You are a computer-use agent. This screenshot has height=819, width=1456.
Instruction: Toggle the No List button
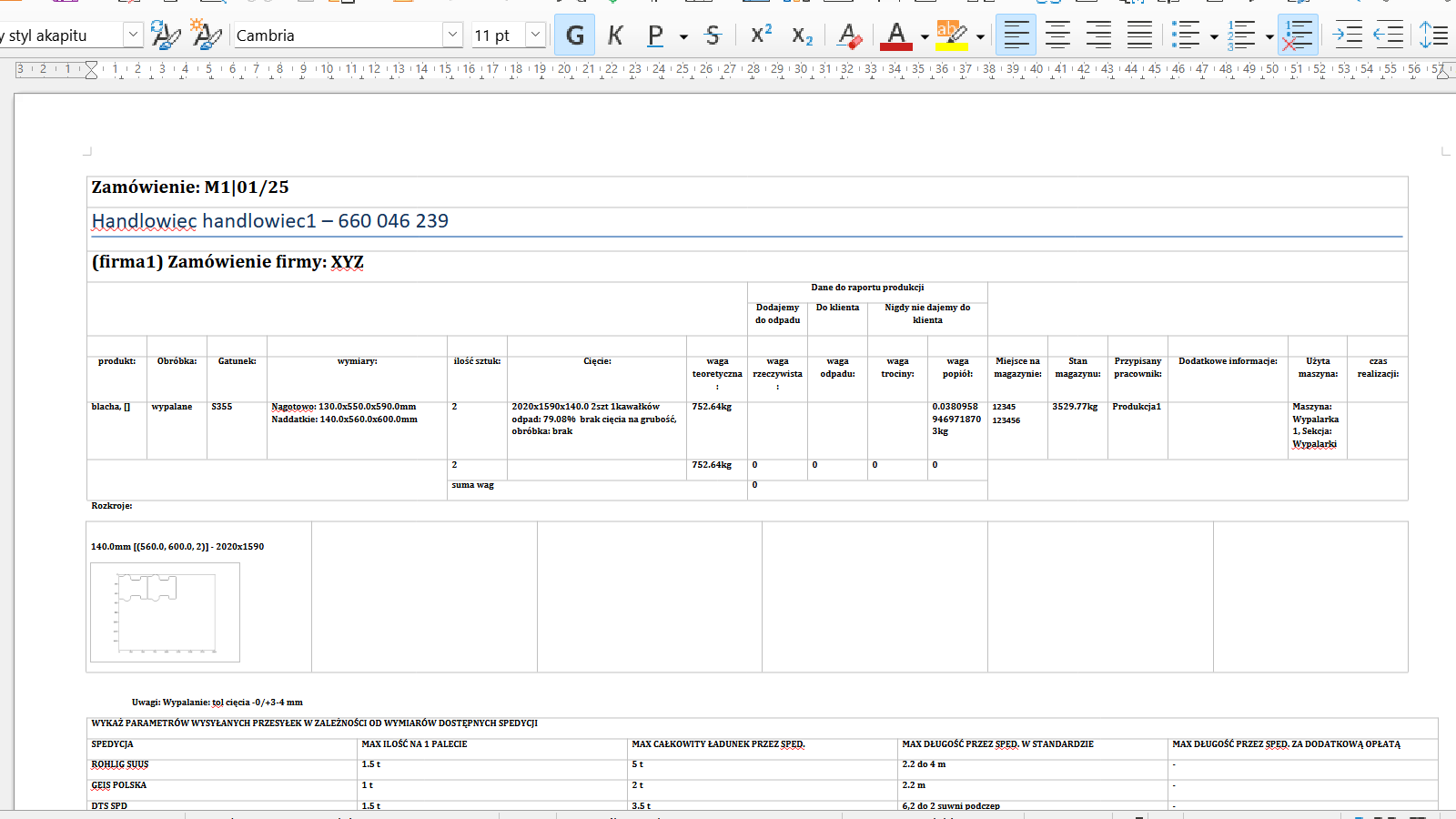tap(1298, 35)
